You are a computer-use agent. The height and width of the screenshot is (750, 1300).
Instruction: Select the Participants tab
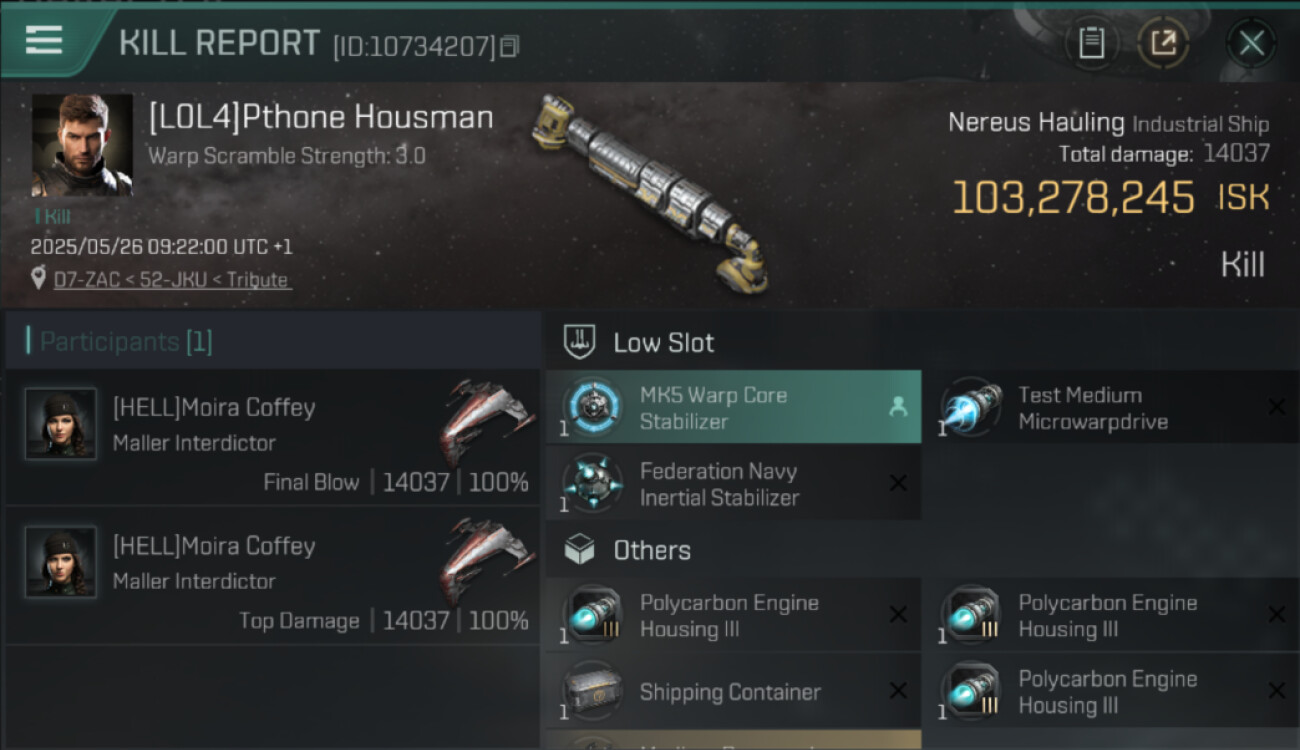[126, 342]
